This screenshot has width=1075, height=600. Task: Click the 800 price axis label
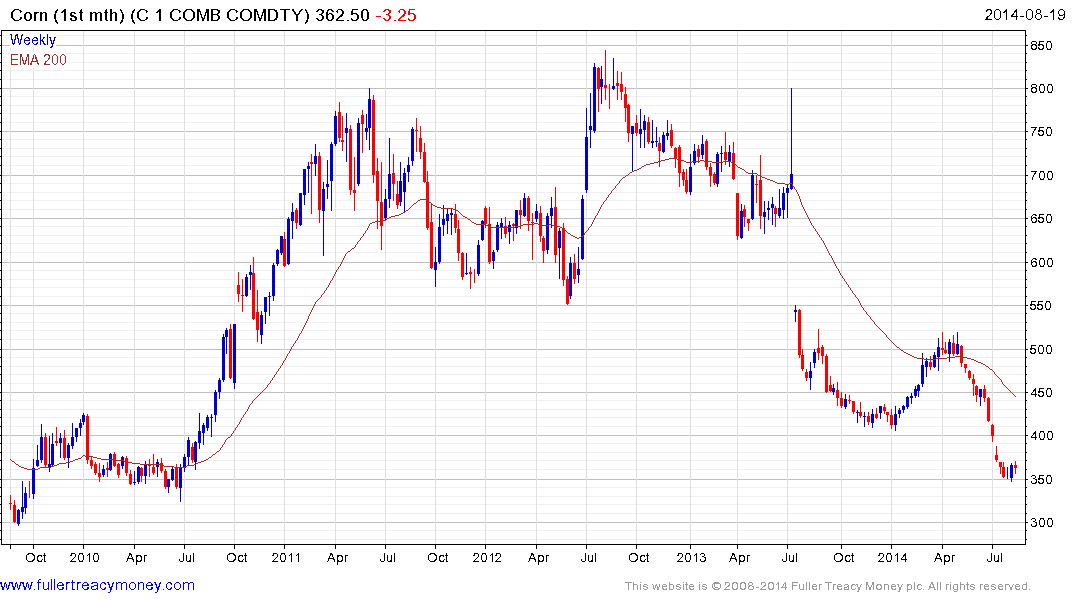click(x=1041, y=88)
